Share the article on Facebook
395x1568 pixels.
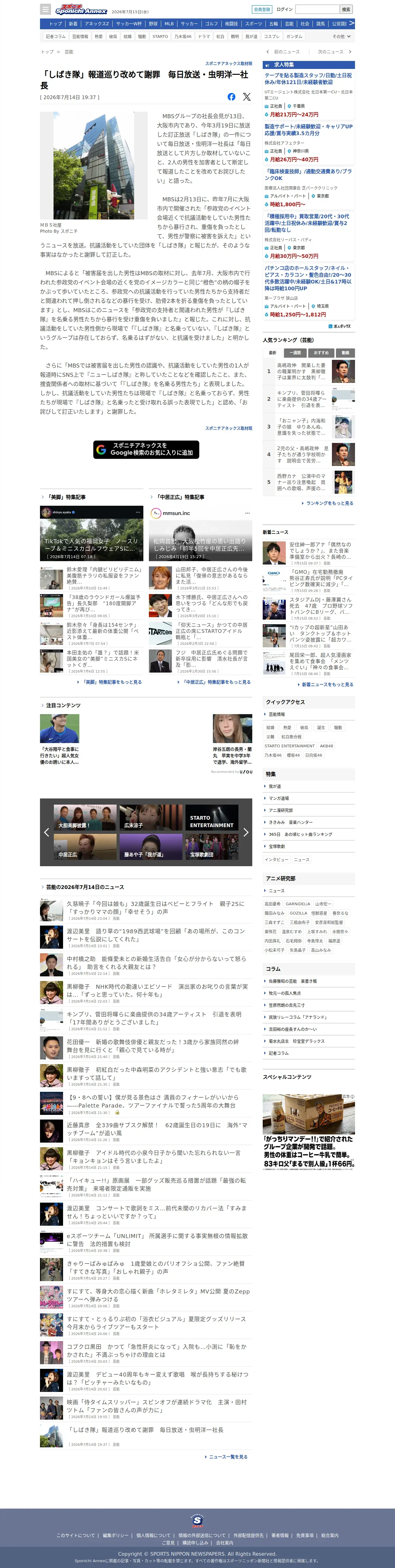231,97
